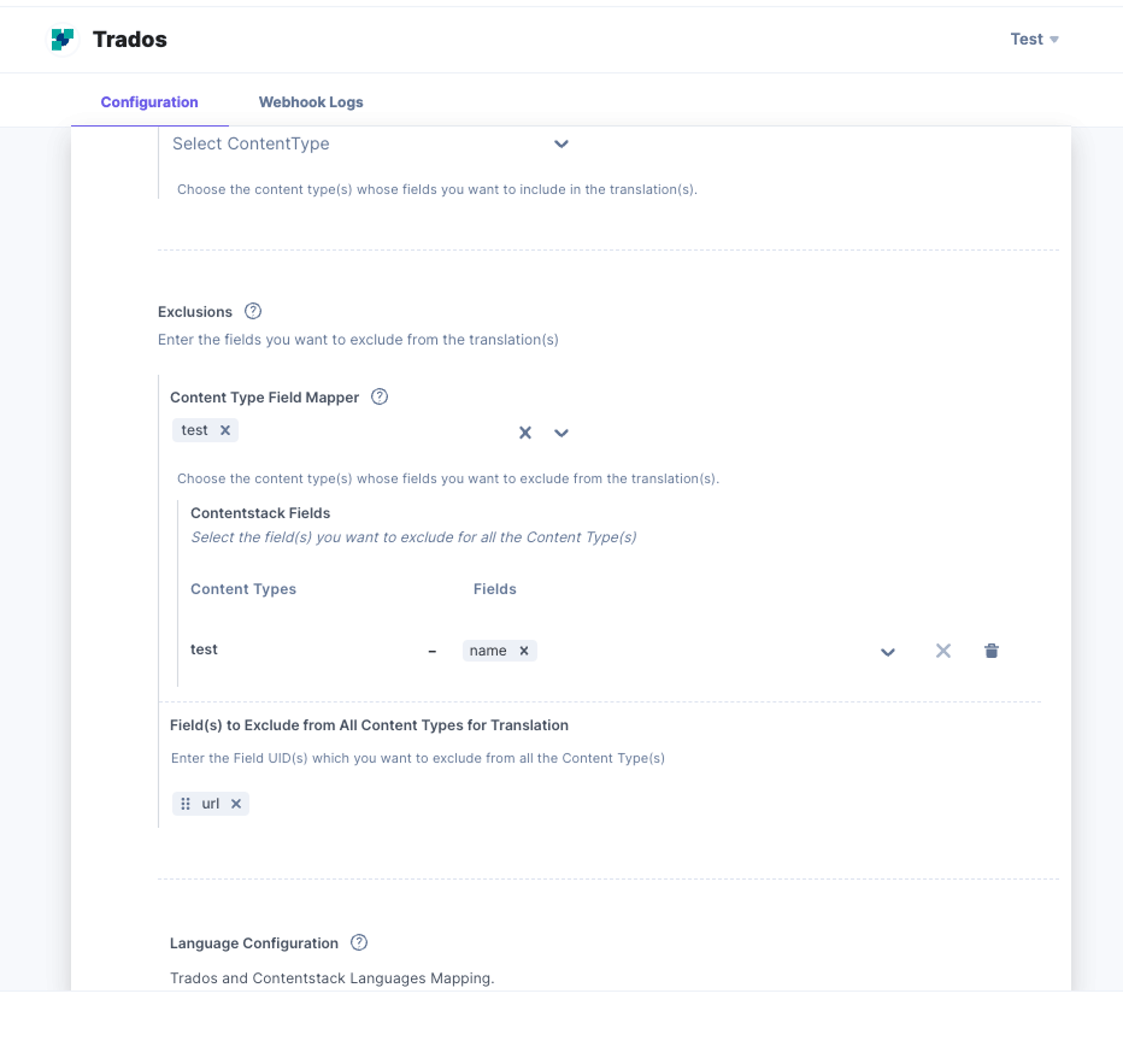
Task: Switch to the Webhook Logs tab
Action: coord(311,102)
